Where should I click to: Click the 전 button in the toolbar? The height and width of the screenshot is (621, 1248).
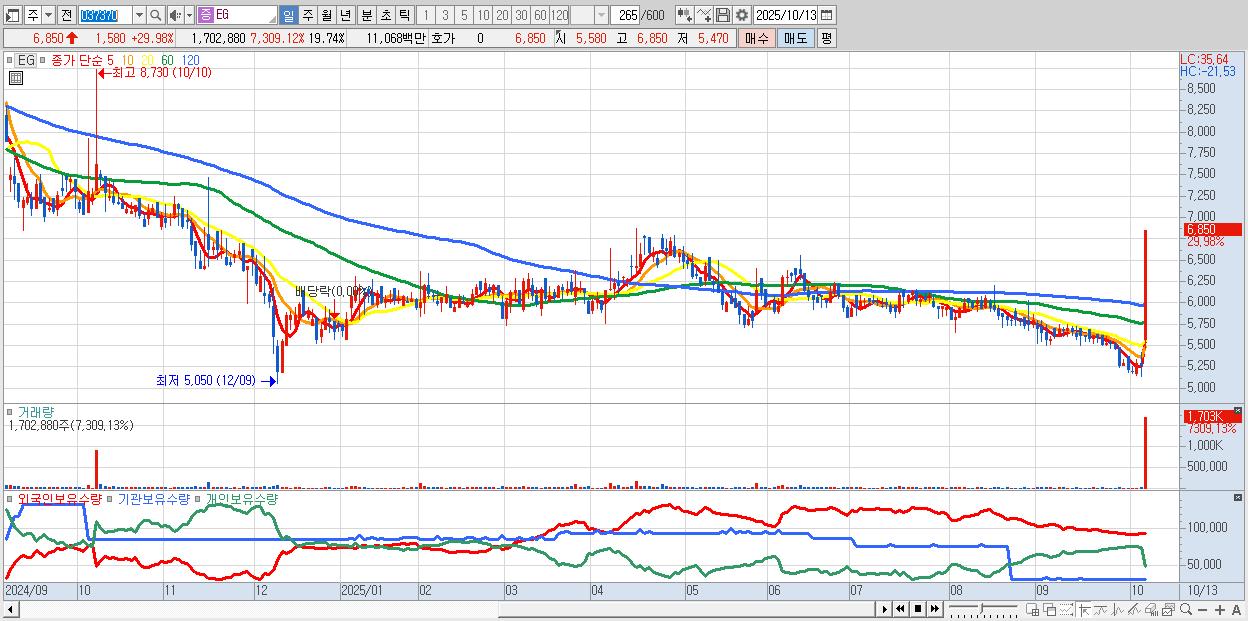[x=66, y=15]
